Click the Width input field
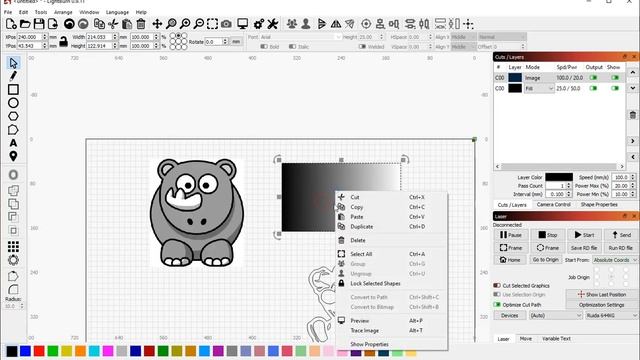640x360 pixels. (99, 37)
